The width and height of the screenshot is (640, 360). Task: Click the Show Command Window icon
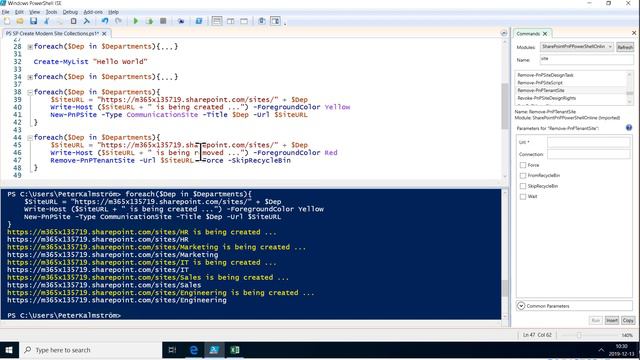262,21
